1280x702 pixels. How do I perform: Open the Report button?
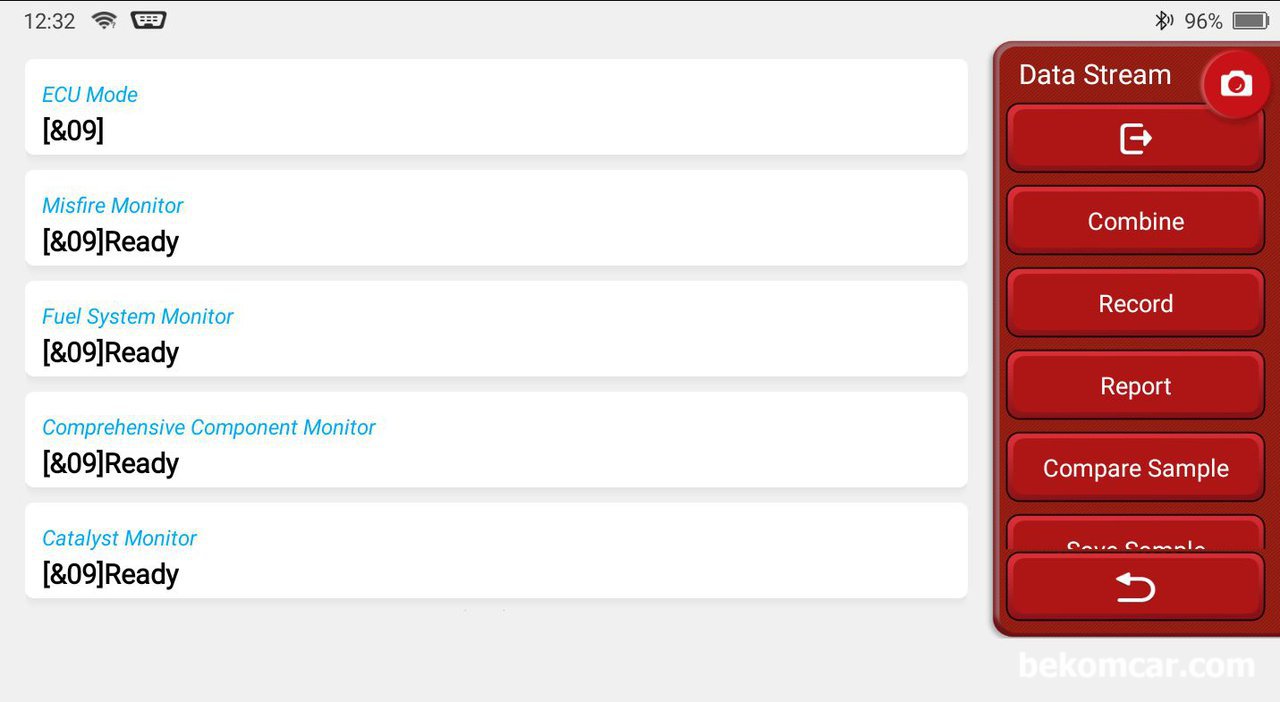coord(1135,386)
